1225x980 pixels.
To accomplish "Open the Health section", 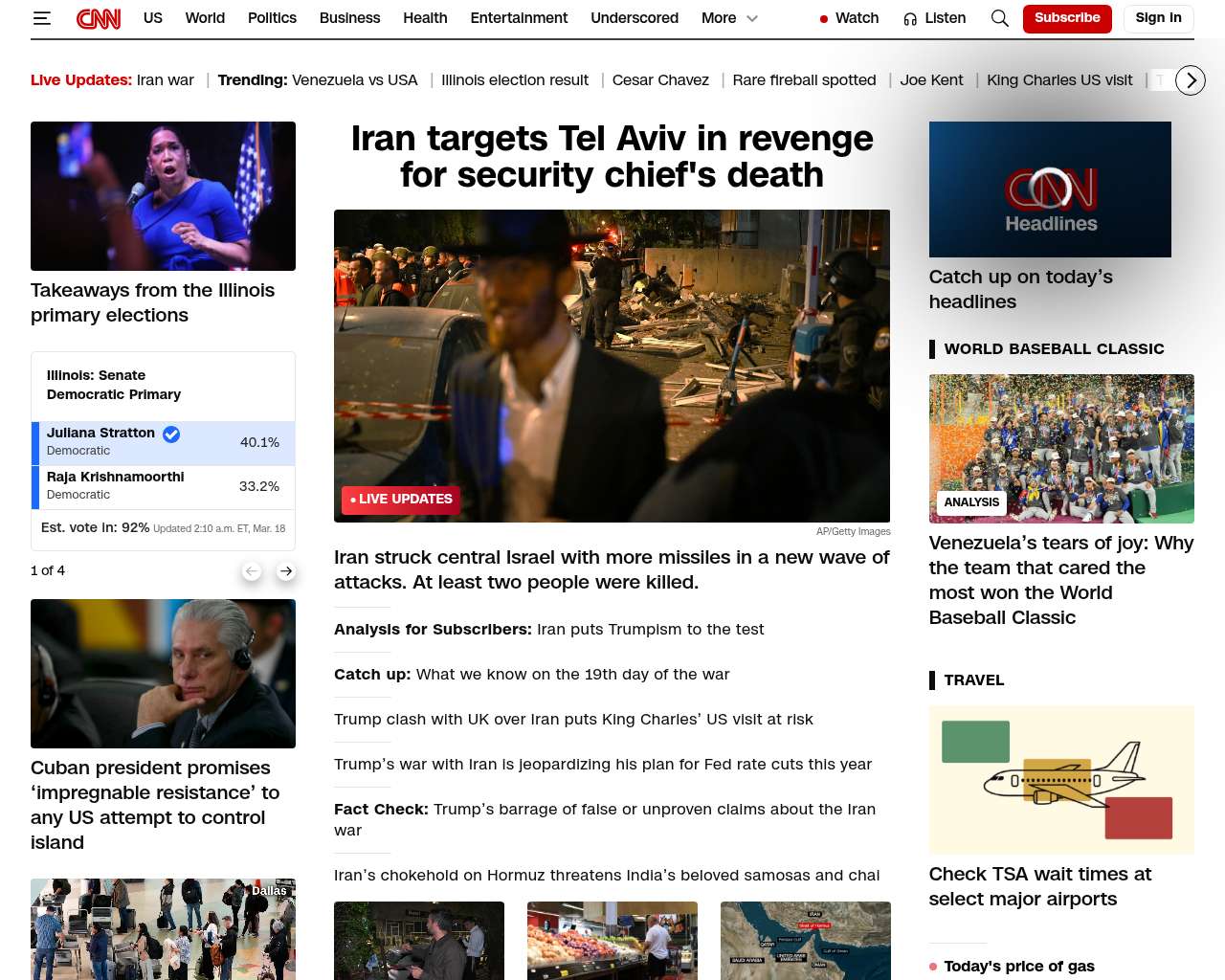I will (425, 18).
